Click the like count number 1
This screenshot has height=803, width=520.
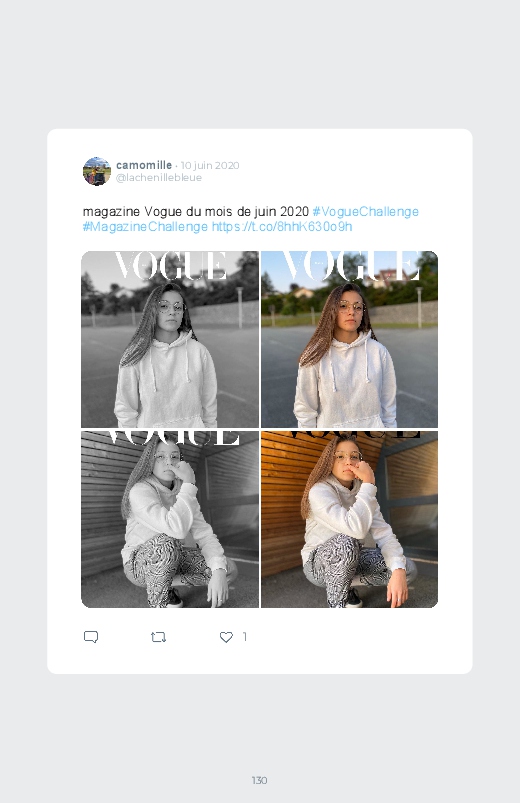pyautogui.click(x=245, y=637)
